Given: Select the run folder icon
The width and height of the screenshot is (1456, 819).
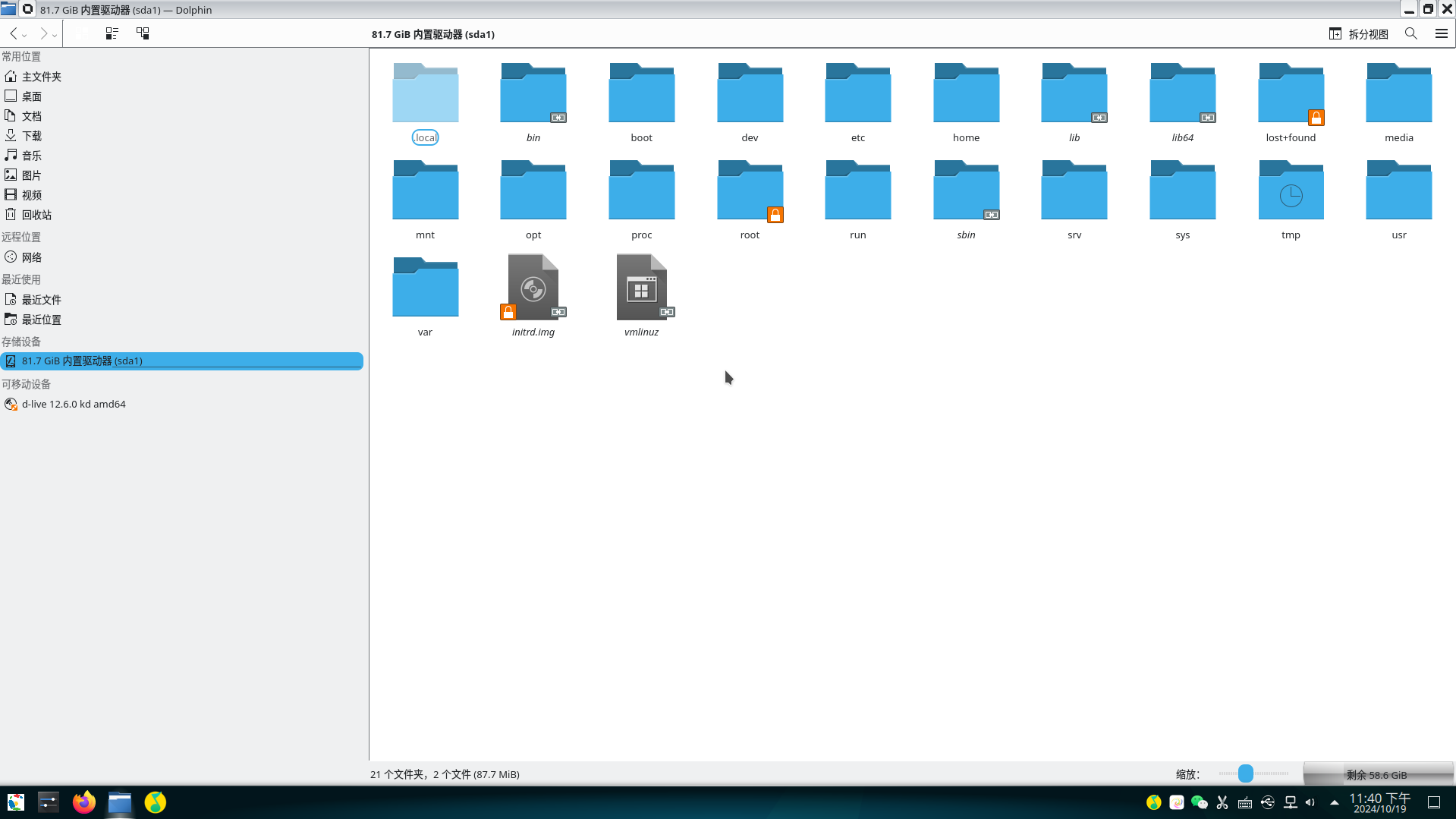Looking at the screenshot, I should [x=858, y=191].
